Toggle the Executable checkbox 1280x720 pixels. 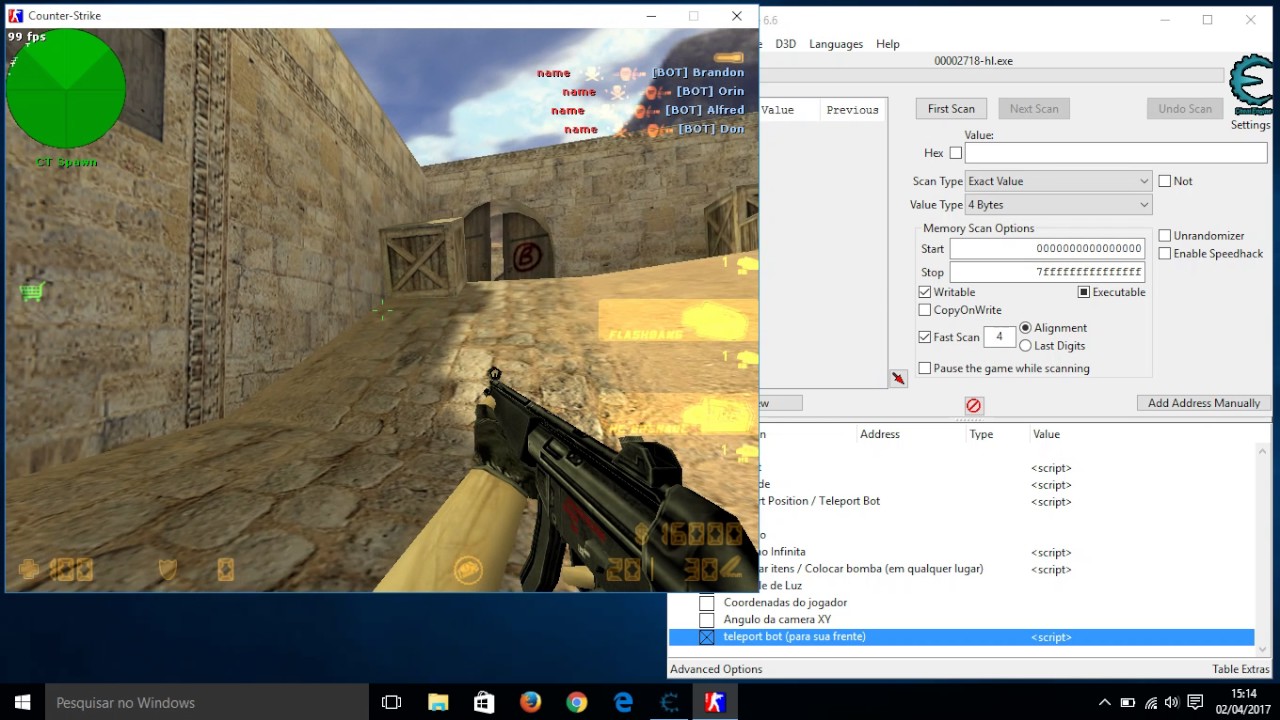point(1084,292)
